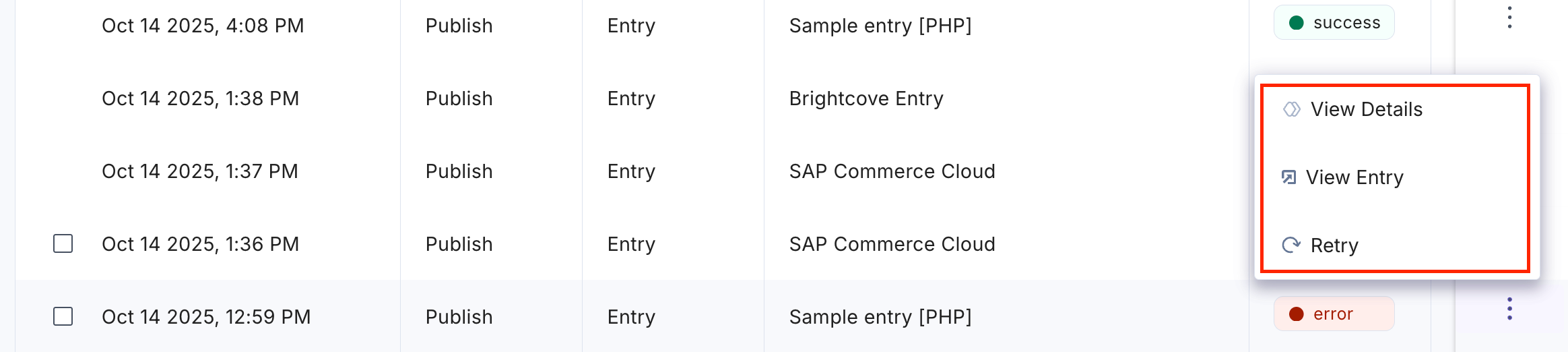Click the Retry circular arrow icon

point(1291,245)
